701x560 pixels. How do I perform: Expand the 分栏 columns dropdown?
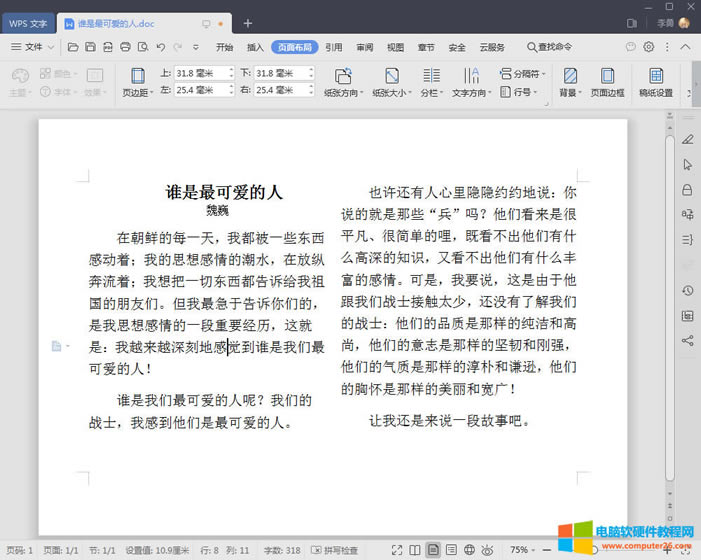[431, 93]
